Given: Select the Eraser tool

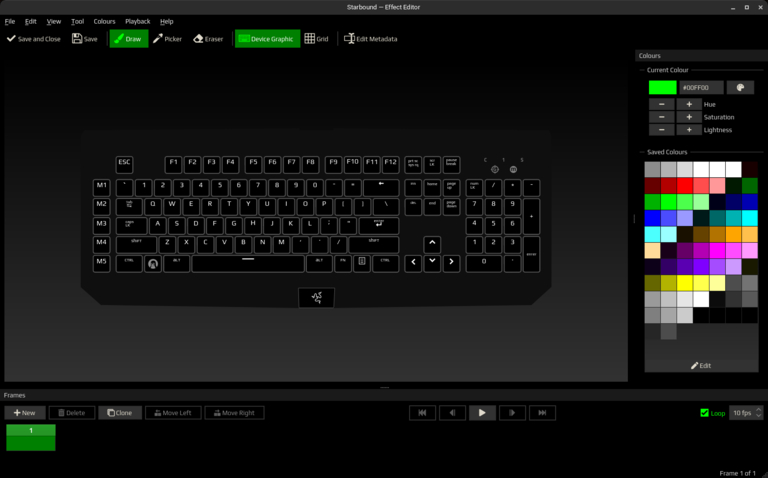Looking at the screenshot, I should (x=209, y=39).
